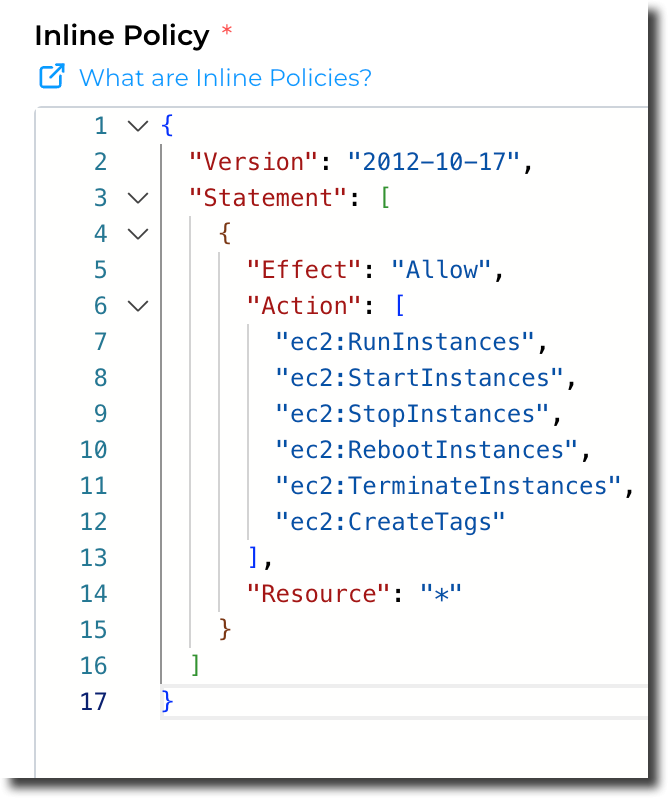Select the "ec2:StopInstances" line text
The image size is (668, 798).
(413, 414)
